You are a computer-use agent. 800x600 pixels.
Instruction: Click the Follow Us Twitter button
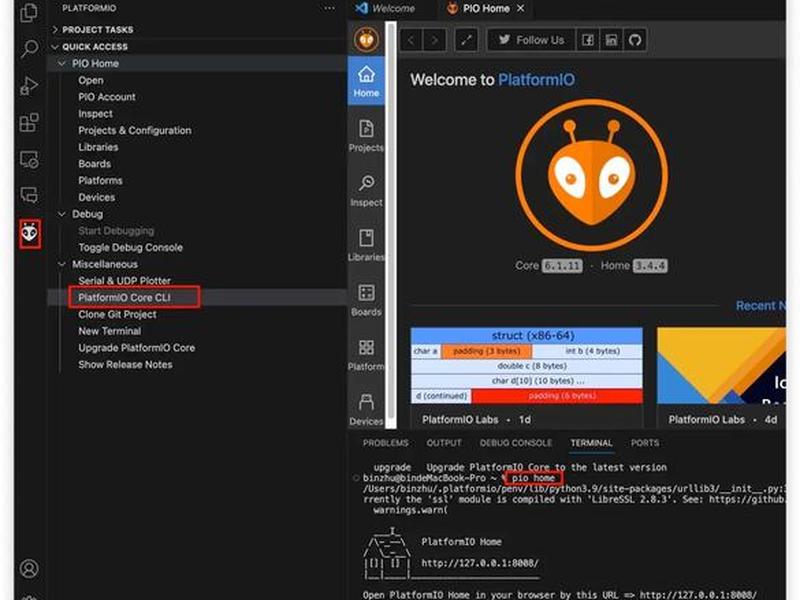531,40
